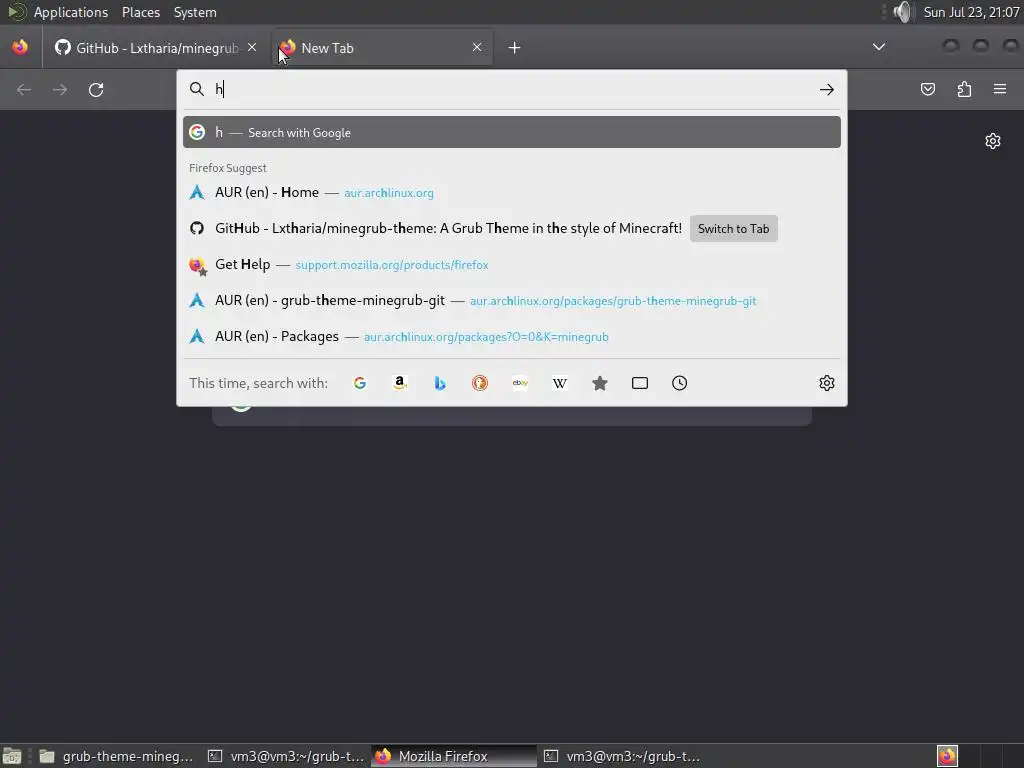Search this time with Wikipedia icon

point(560,383)
